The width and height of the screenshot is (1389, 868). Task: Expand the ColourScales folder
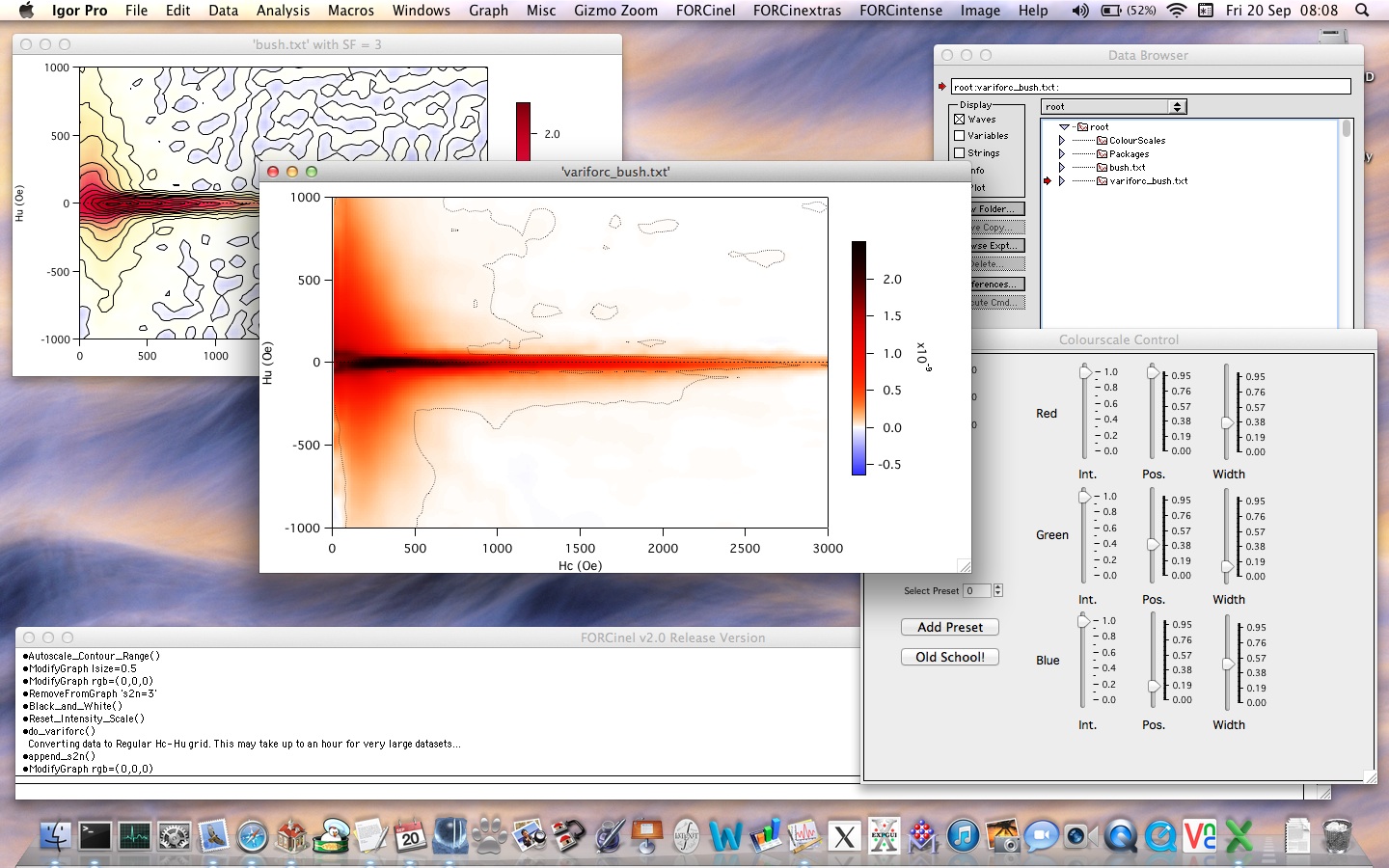(x=1062, y=141)
